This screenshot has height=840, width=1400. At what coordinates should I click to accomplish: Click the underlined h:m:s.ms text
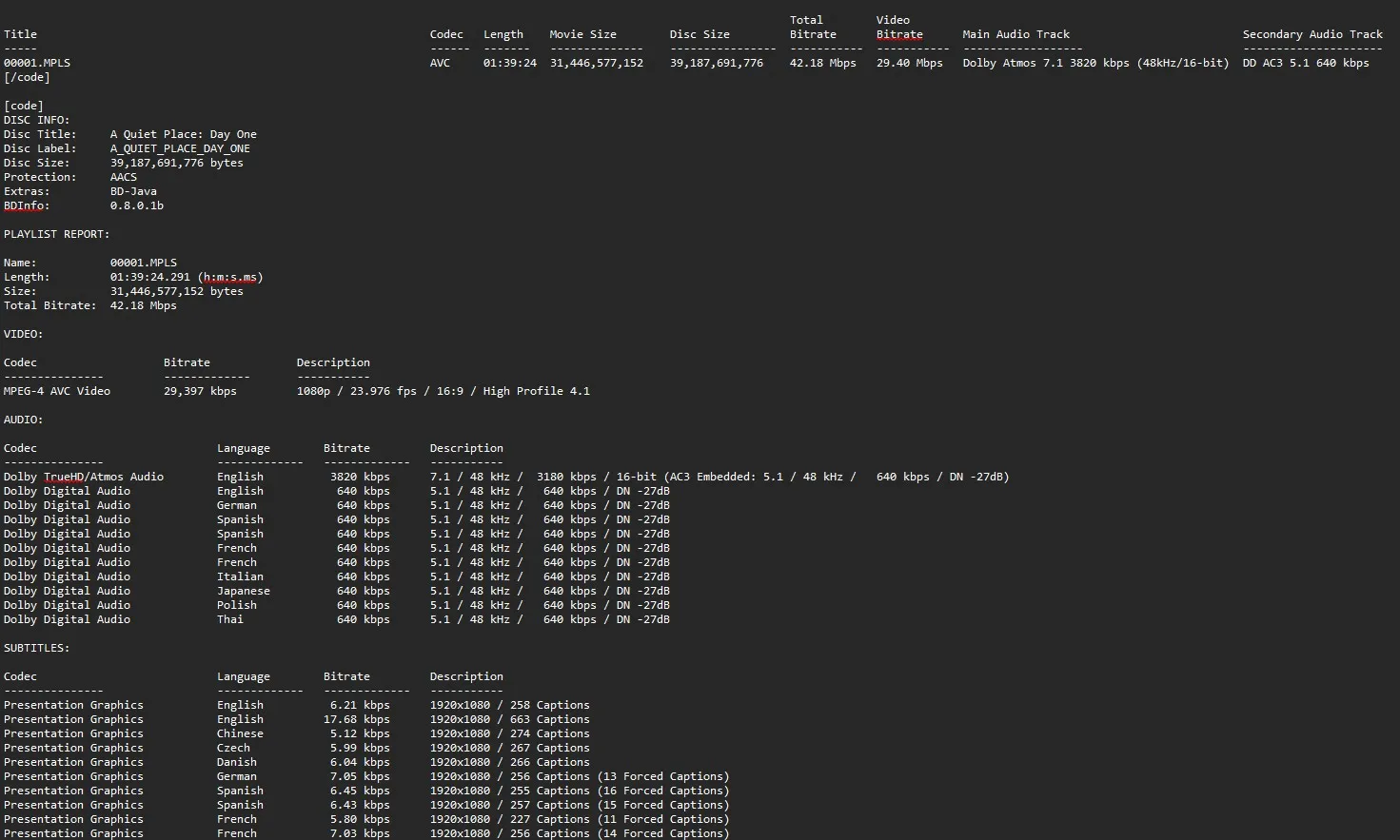click(230, 277)
